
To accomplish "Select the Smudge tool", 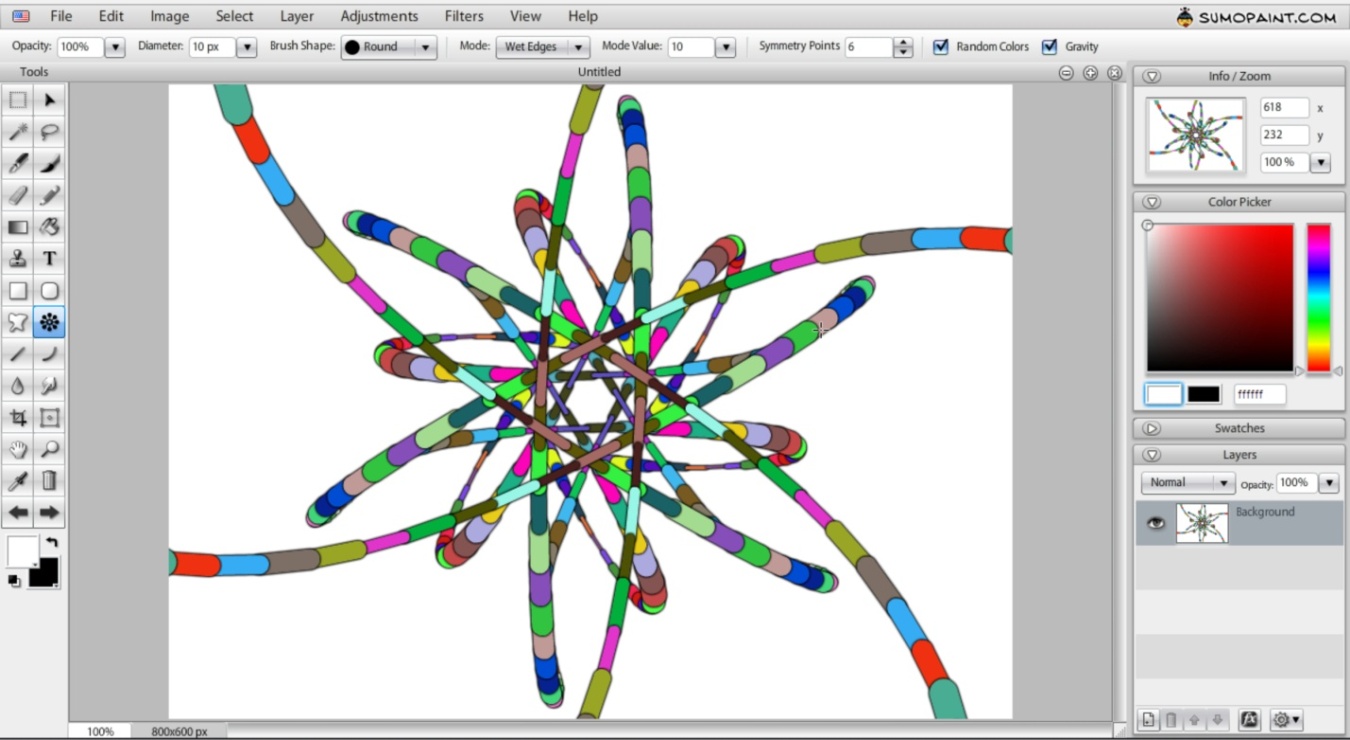I will click(x=49, y=386).
